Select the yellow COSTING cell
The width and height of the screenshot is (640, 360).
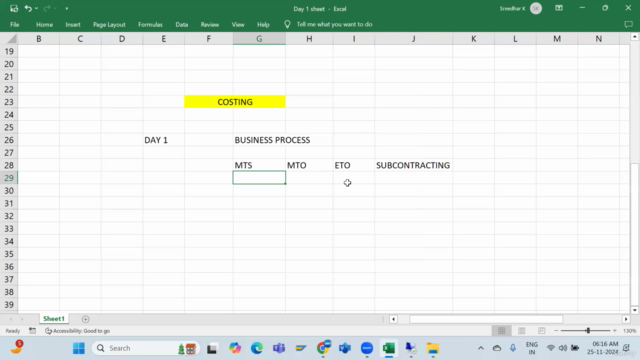235,102
